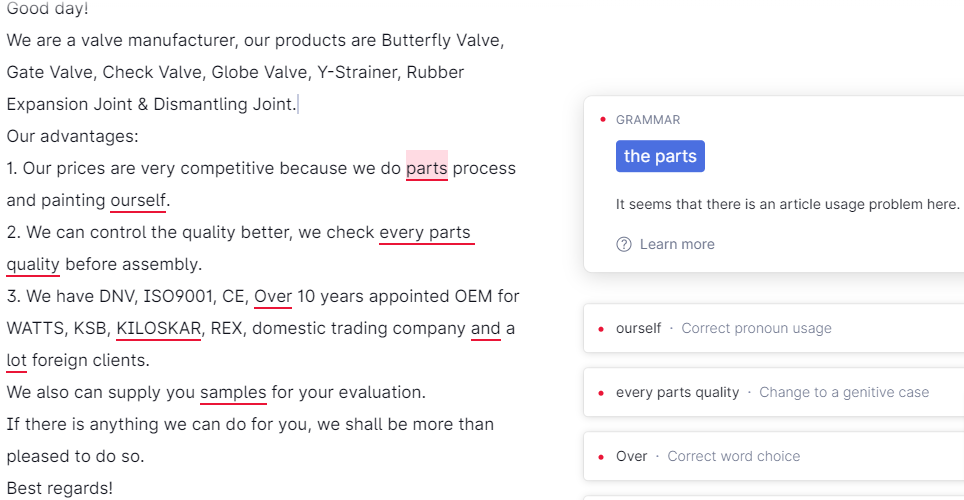
Task: Click the underlined name "KILOSKAR"
Action: [x=159, y=328]
